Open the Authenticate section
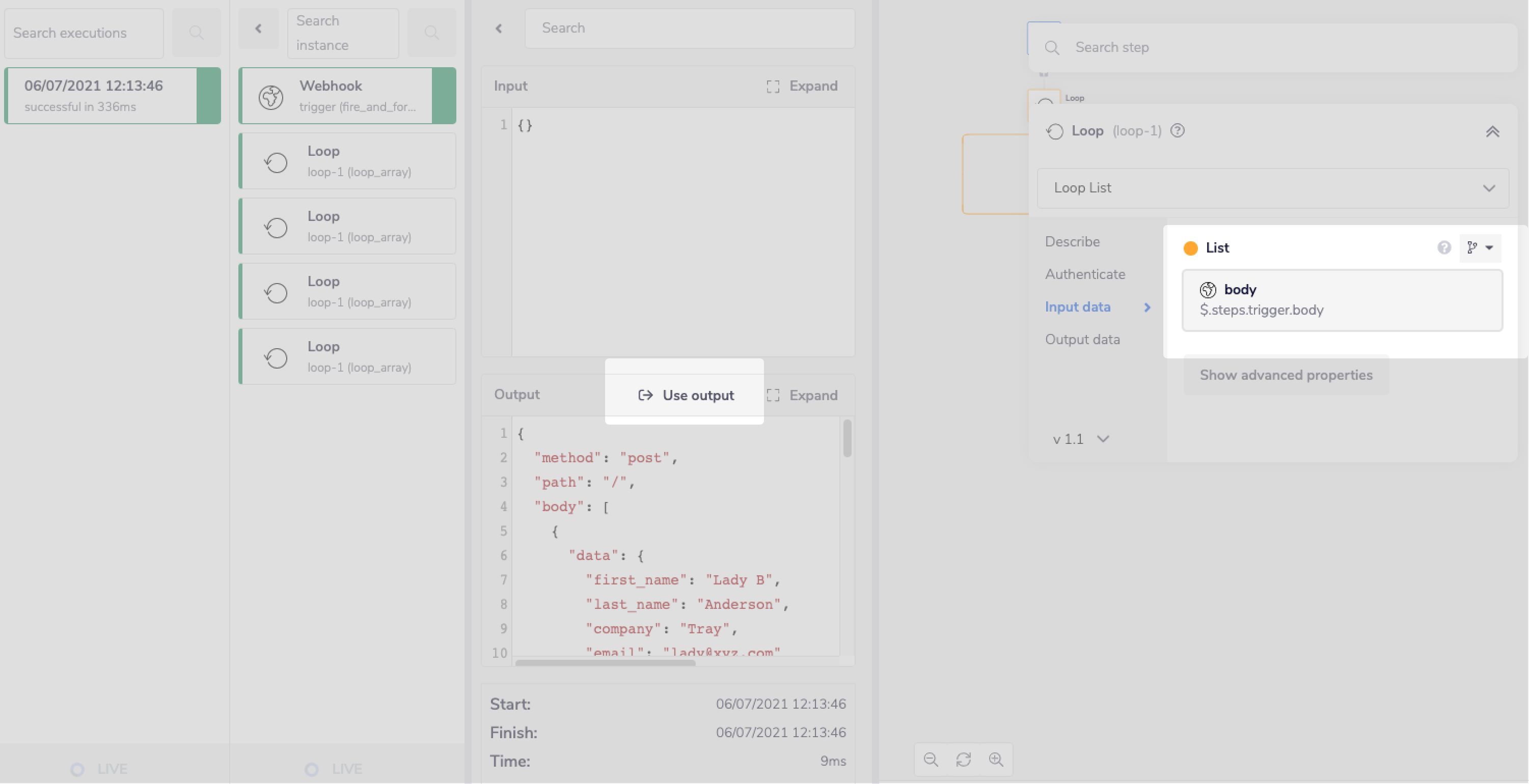Viewport: 1529px width, 784px height. pos(1085,273)
